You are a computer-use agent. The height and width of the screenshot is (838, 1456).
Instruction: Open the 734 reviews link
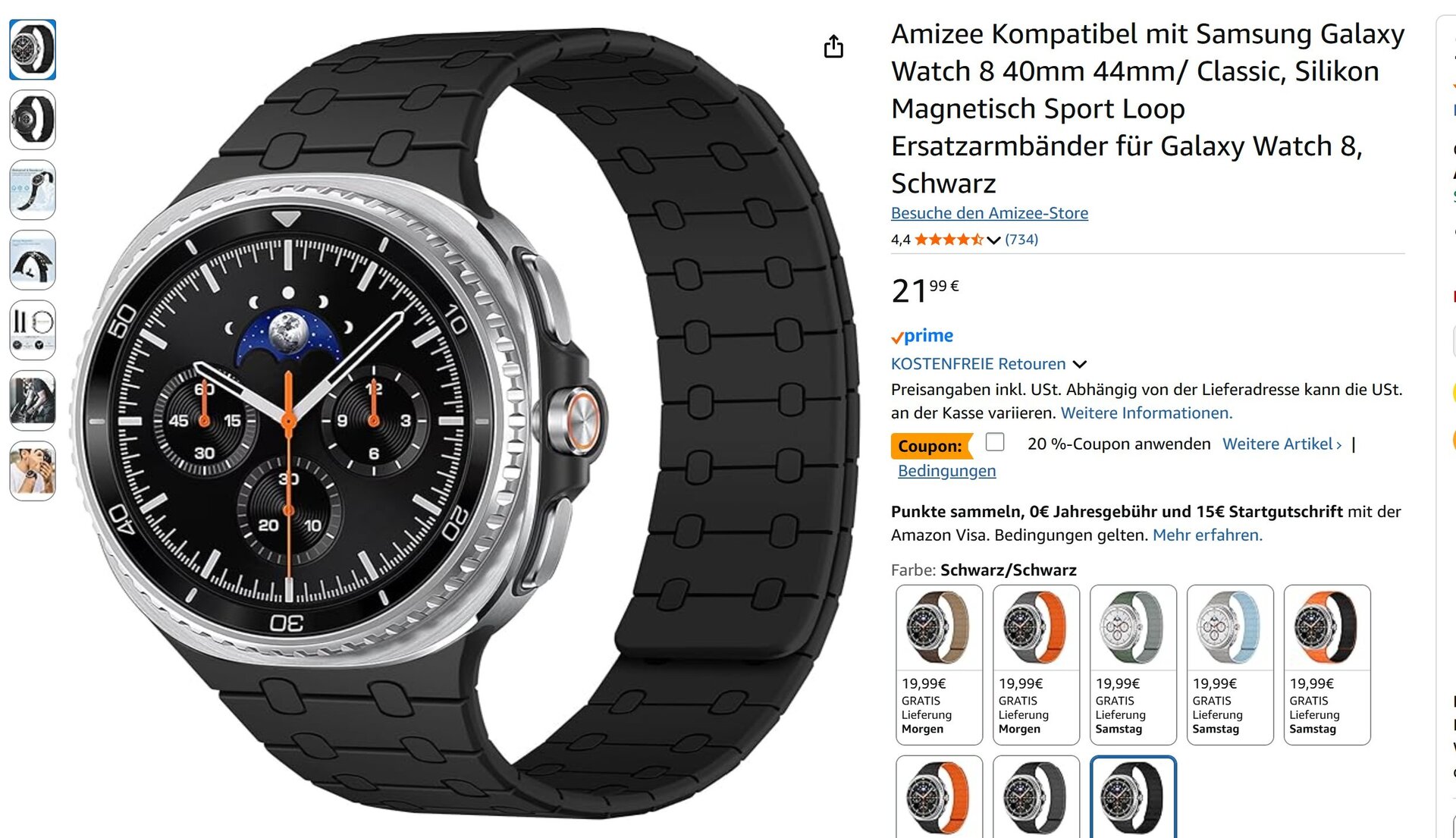pyautogui.click(x=1021, y=240)
